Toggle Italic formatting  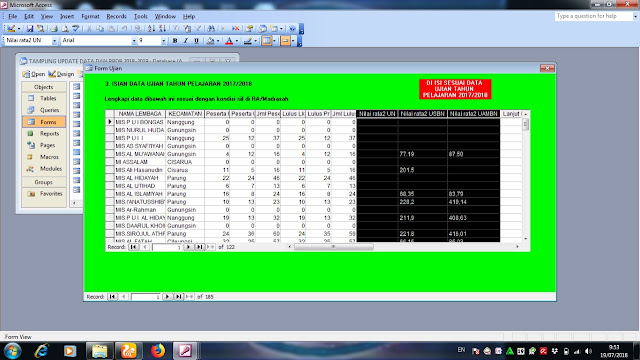point(186,40)
